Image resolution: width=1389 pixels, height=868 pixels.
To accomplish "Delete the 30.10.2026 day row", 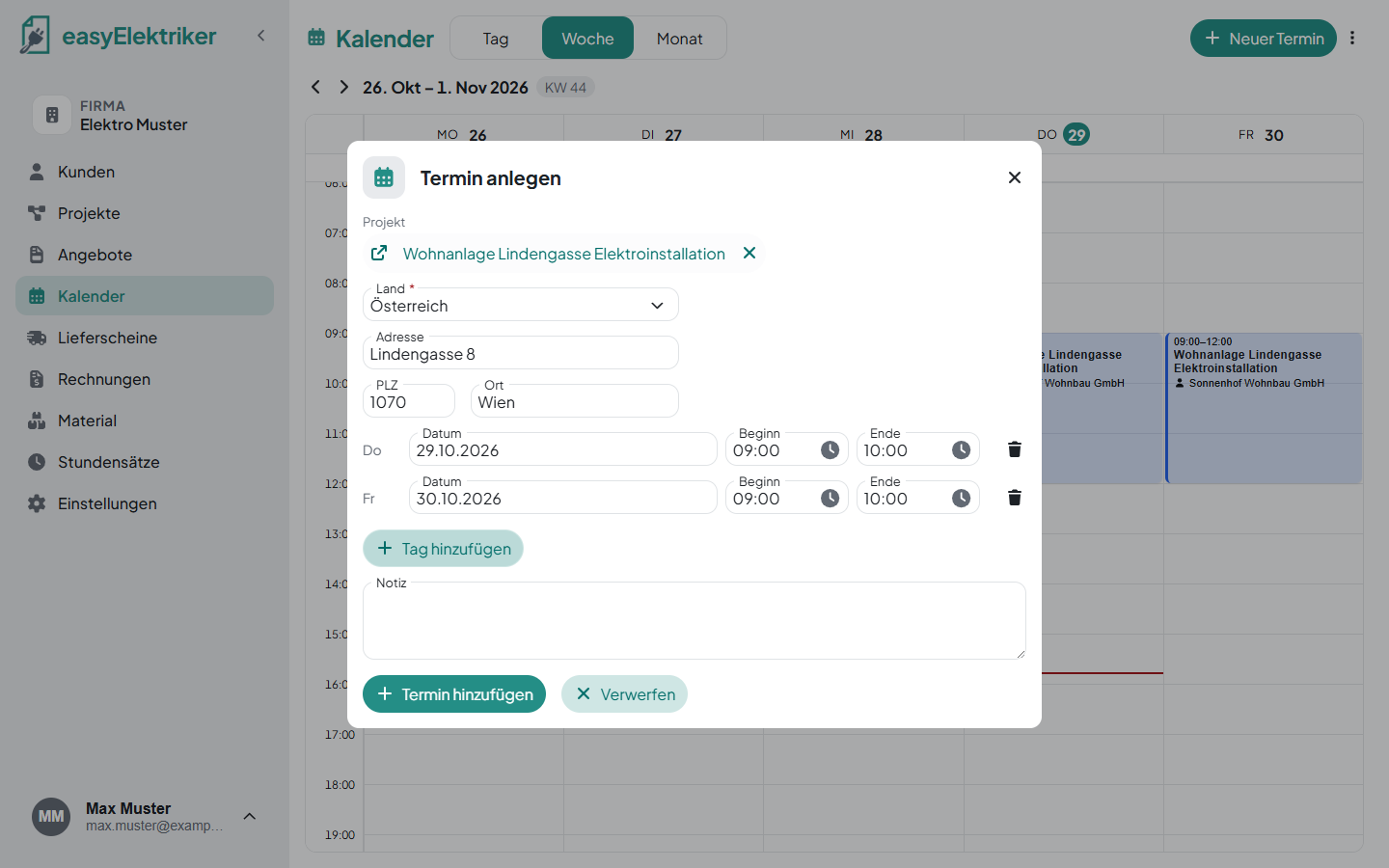I will 1014,498.
